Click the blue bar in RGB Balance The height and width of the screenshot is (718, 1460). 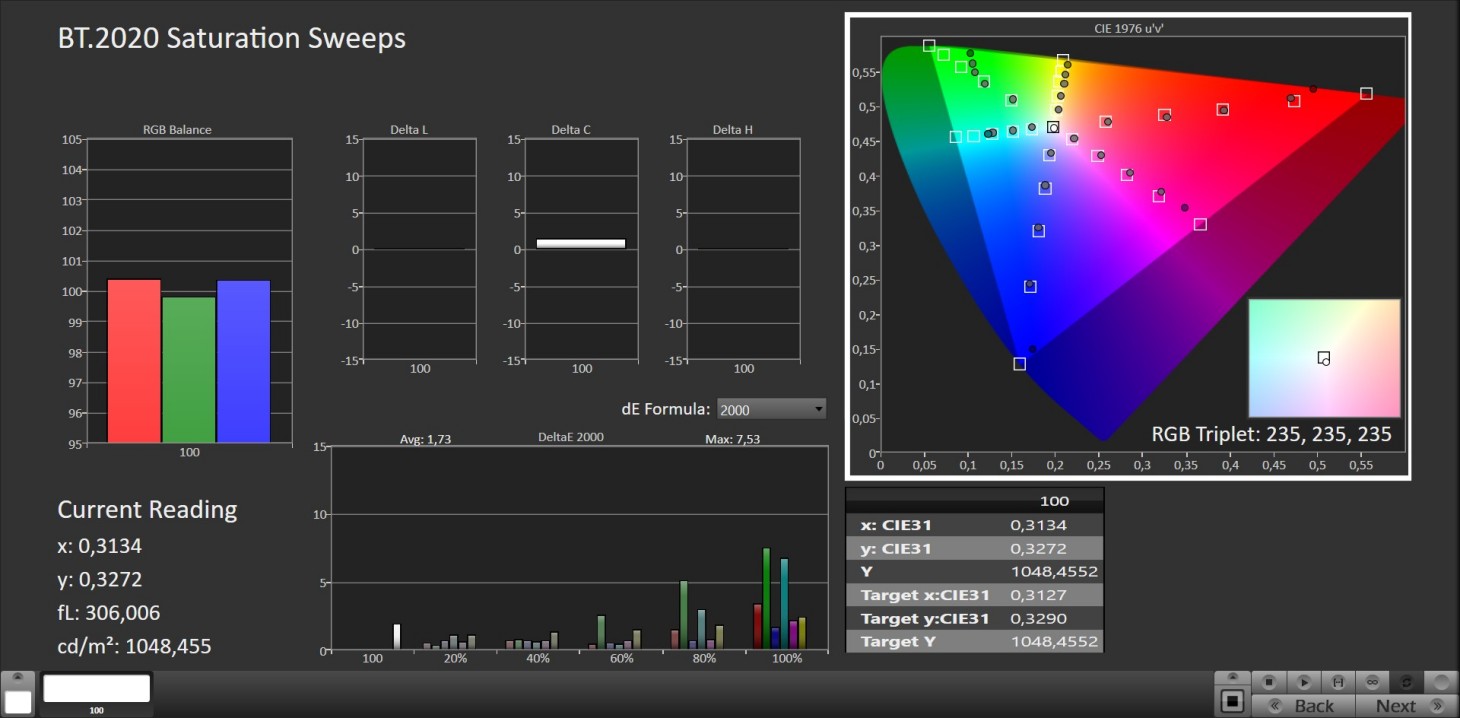coord(244,362)
